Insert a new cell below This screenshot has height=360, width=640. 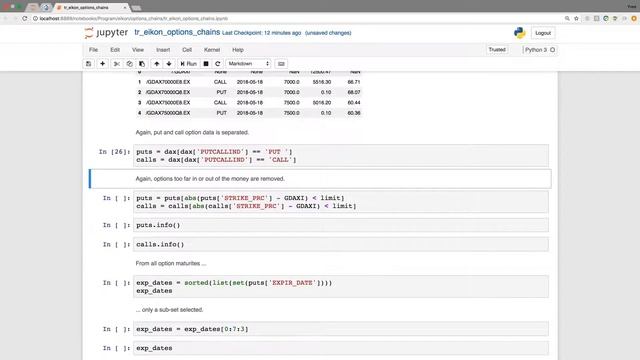point(102,64)
